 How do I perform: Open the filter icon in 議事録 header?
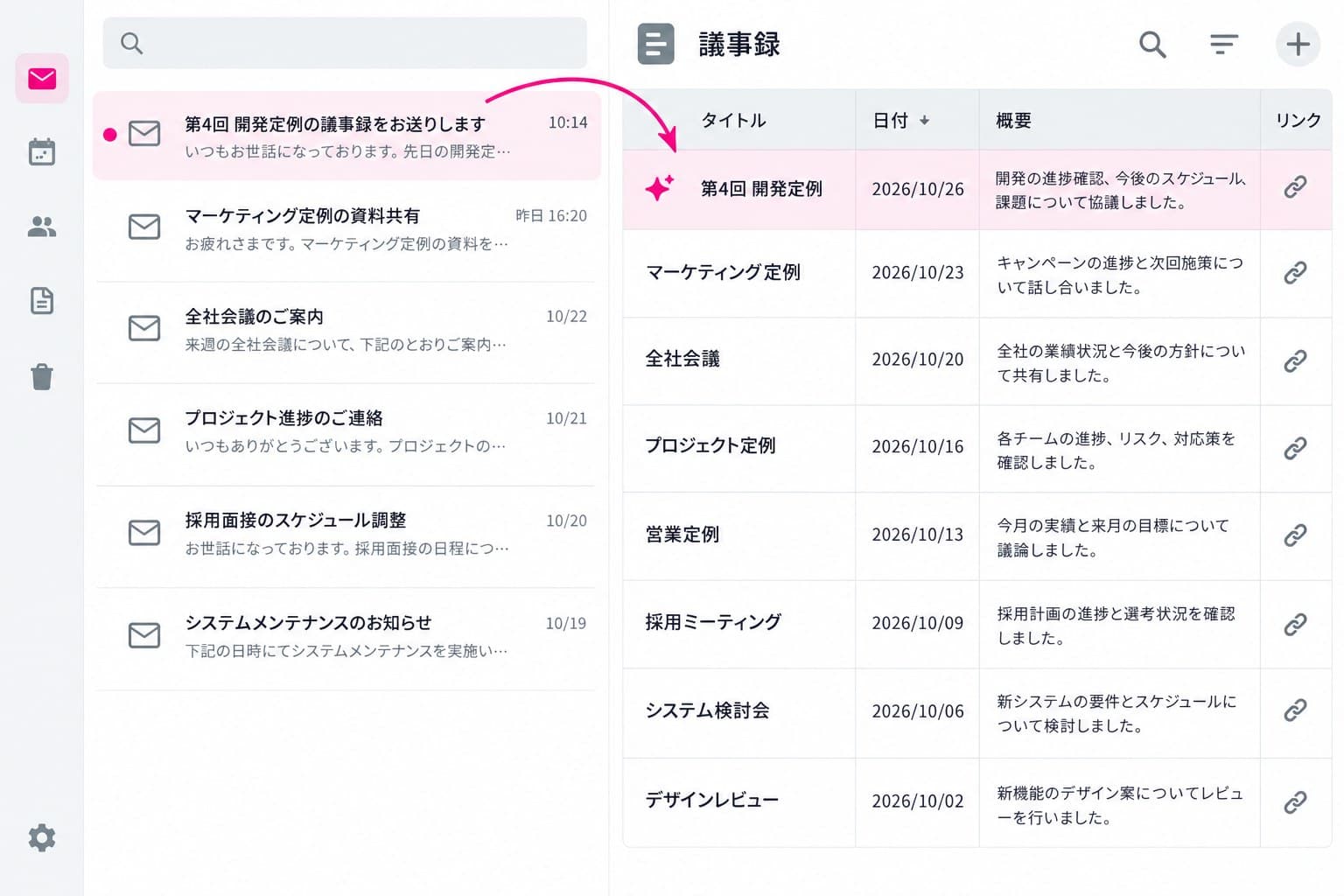click(x=1223, y=44)
